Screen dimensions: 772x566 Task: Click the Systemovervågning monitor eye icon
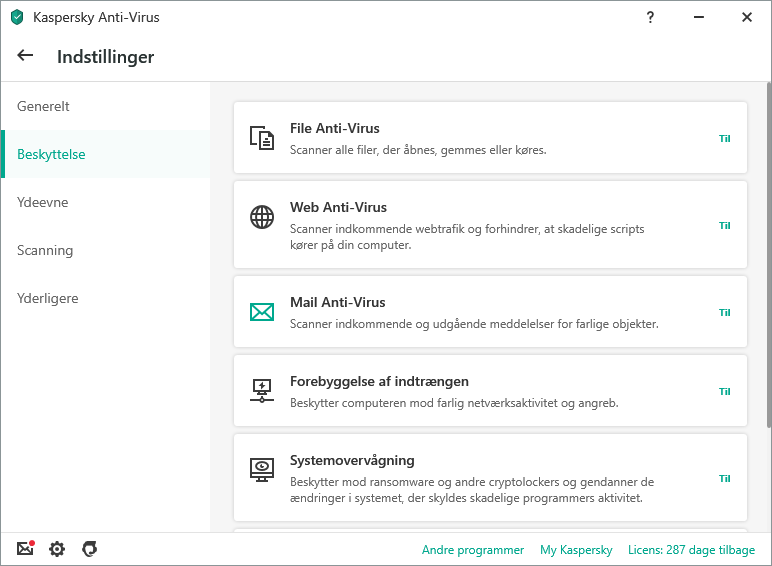coord(262,470)
